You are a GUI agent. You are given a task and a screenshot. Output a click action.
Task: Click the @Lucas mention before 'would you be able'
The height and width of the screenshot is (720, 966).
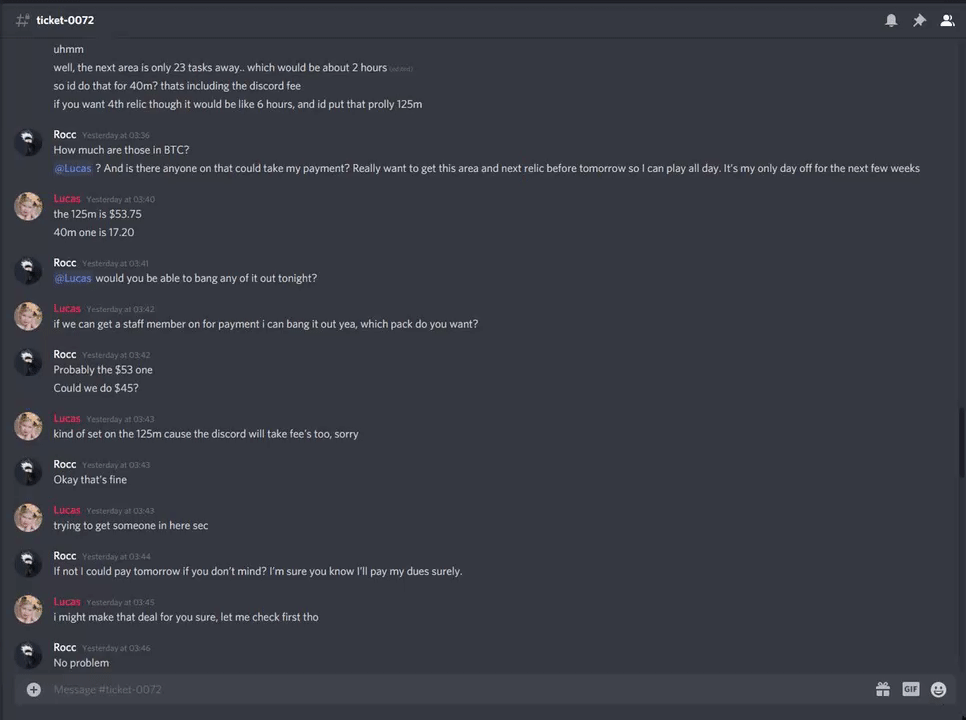(73, 278)
